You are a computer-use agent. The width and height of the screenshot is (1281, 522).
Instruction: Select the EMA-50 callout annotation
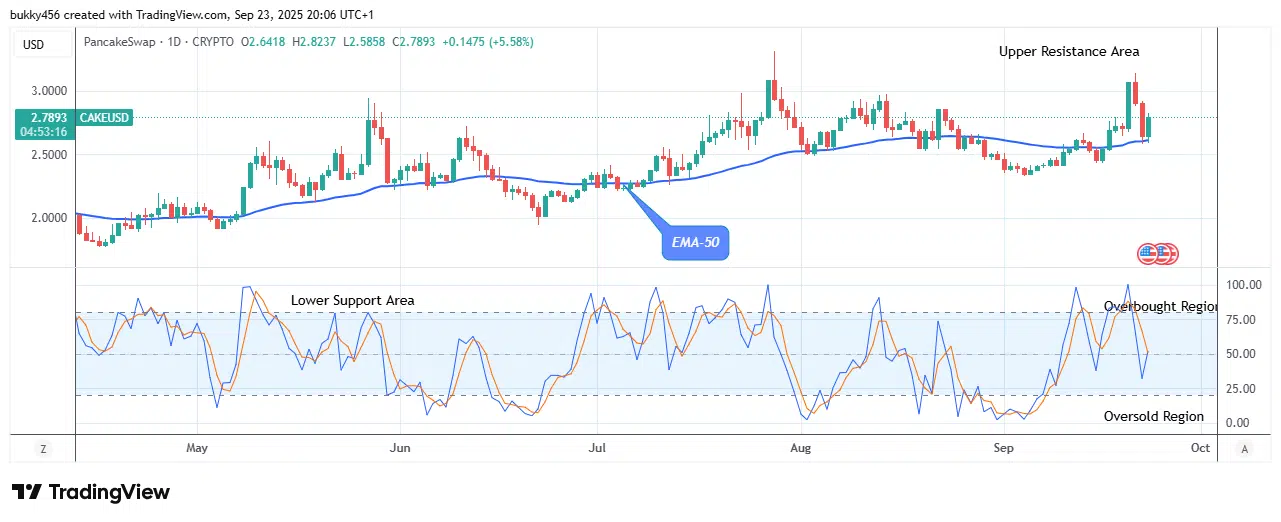pos(696,241)
